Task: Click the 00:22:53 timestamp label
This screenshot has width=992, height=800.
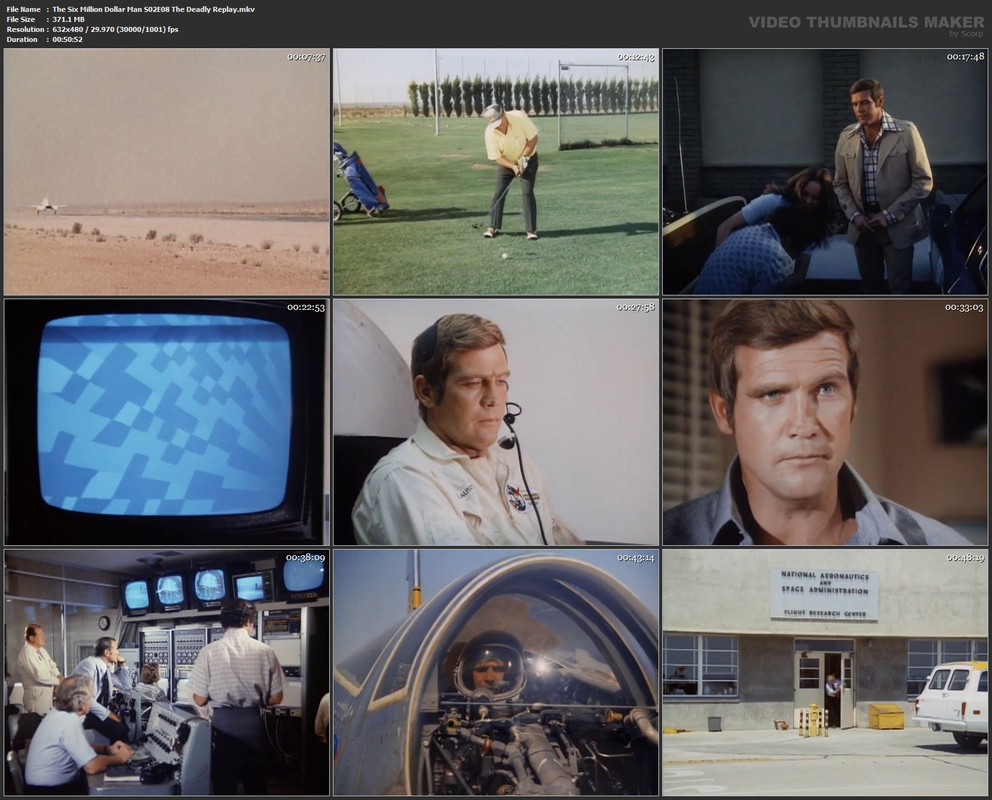Action: (x=306, y=307)
